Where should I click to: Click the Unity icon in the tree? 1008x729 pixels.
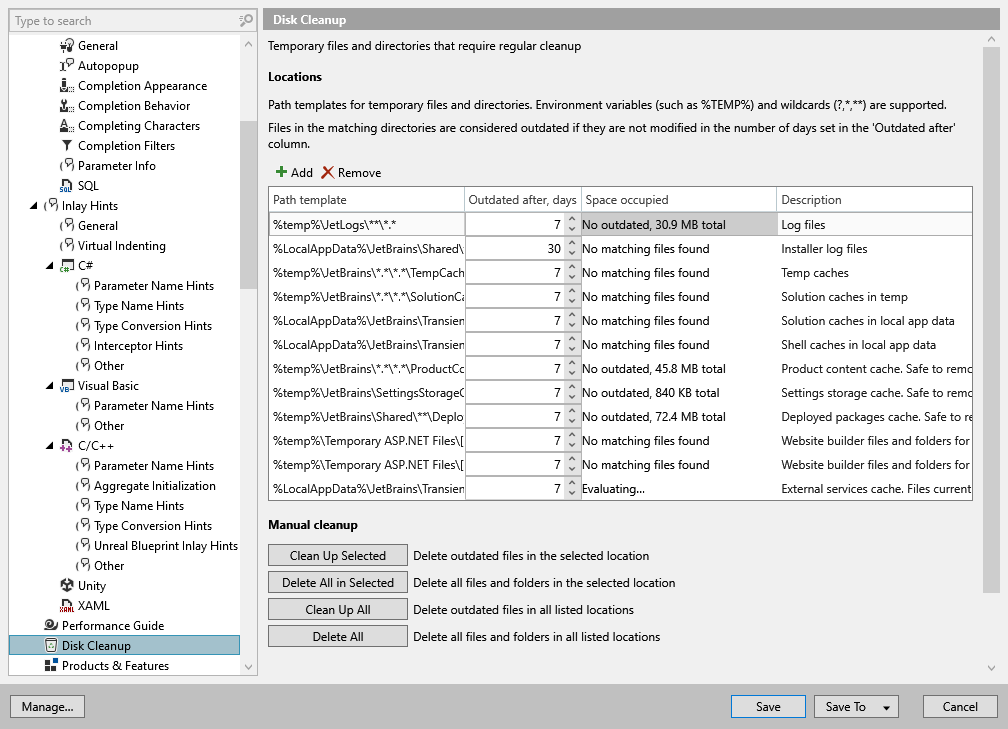67,586
